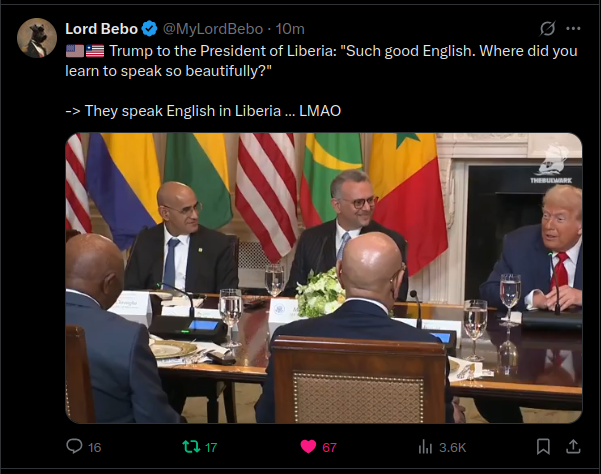Click the blue verified badge
601x474 pixels.
(x=149, y=29)
